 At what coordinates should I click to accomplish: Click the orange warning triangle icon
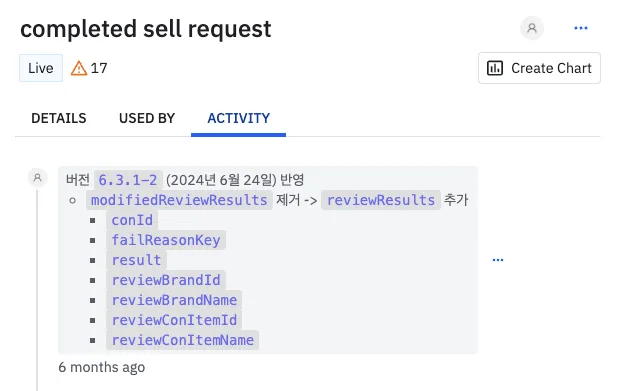pos(79,68)
